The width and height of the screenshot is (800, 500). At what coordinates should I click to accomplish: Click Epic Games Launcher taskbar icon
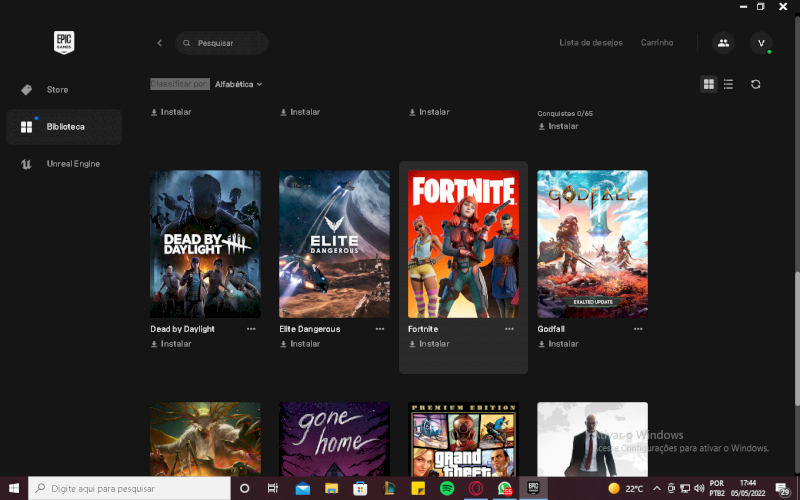[x=534, y=488]
